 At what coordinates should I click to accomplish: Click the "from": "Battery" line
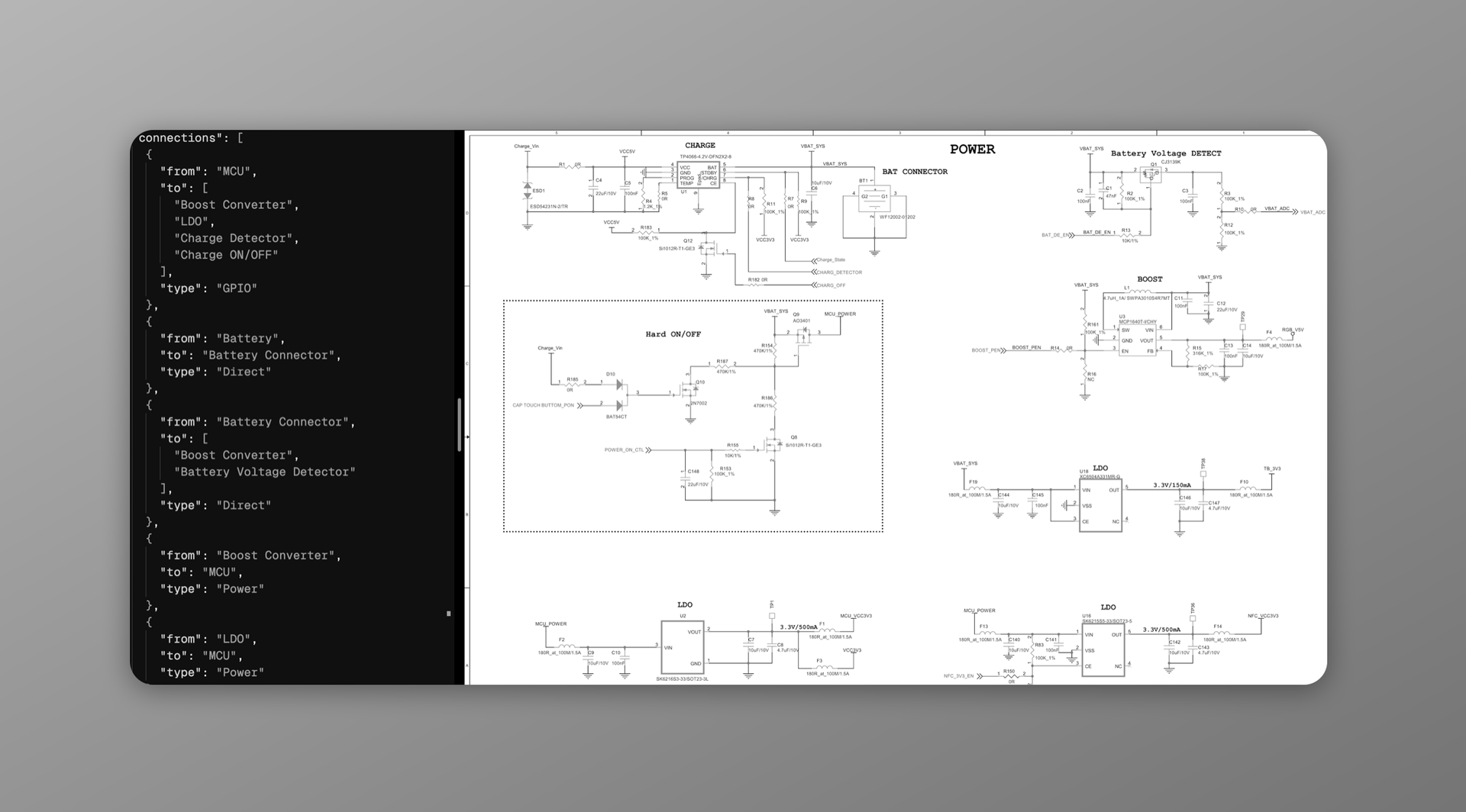(222, 338)
